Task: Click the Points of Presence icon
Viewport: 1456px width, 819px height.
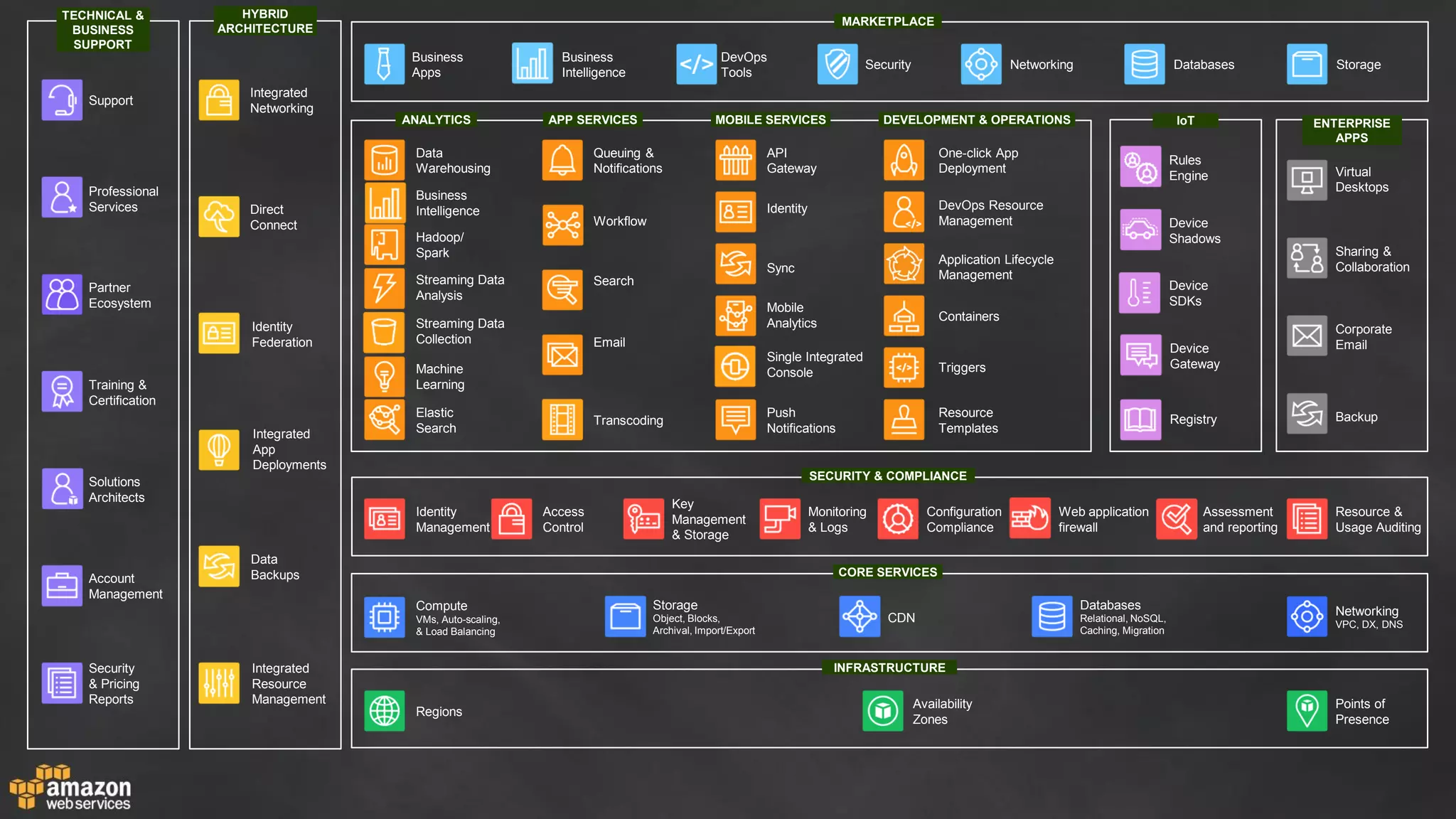Action: [1307, 711]
